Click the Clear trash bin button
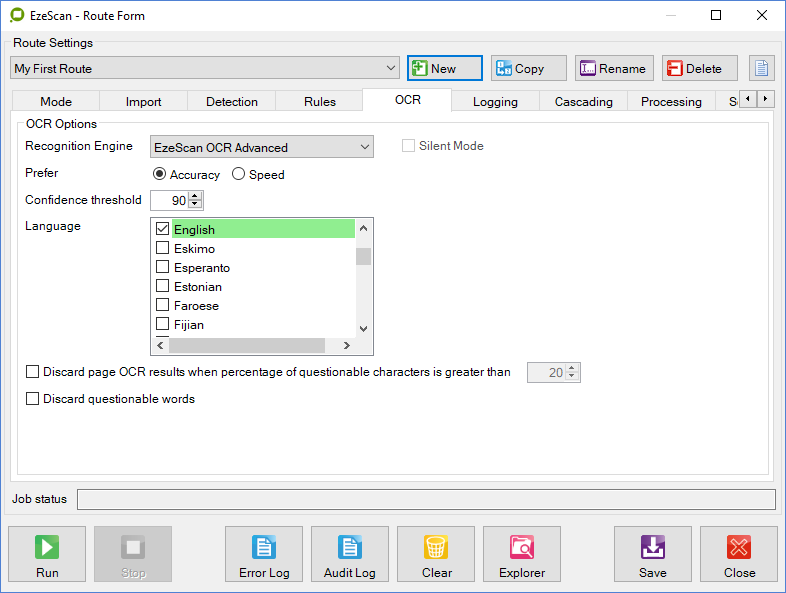 tap(436, 554)
